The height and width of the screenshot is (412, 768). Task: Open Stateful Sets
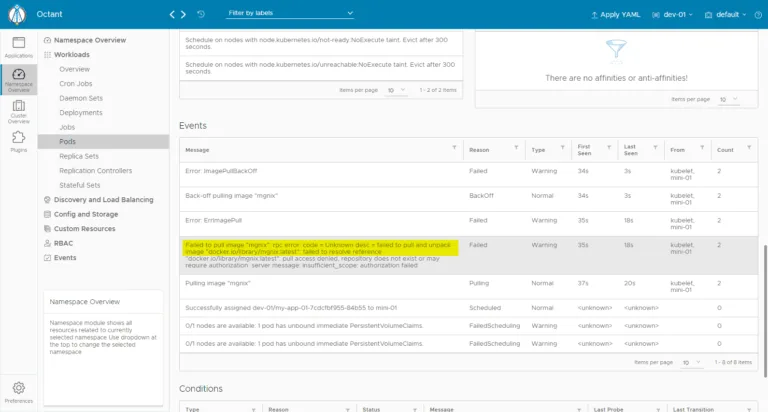79,185
